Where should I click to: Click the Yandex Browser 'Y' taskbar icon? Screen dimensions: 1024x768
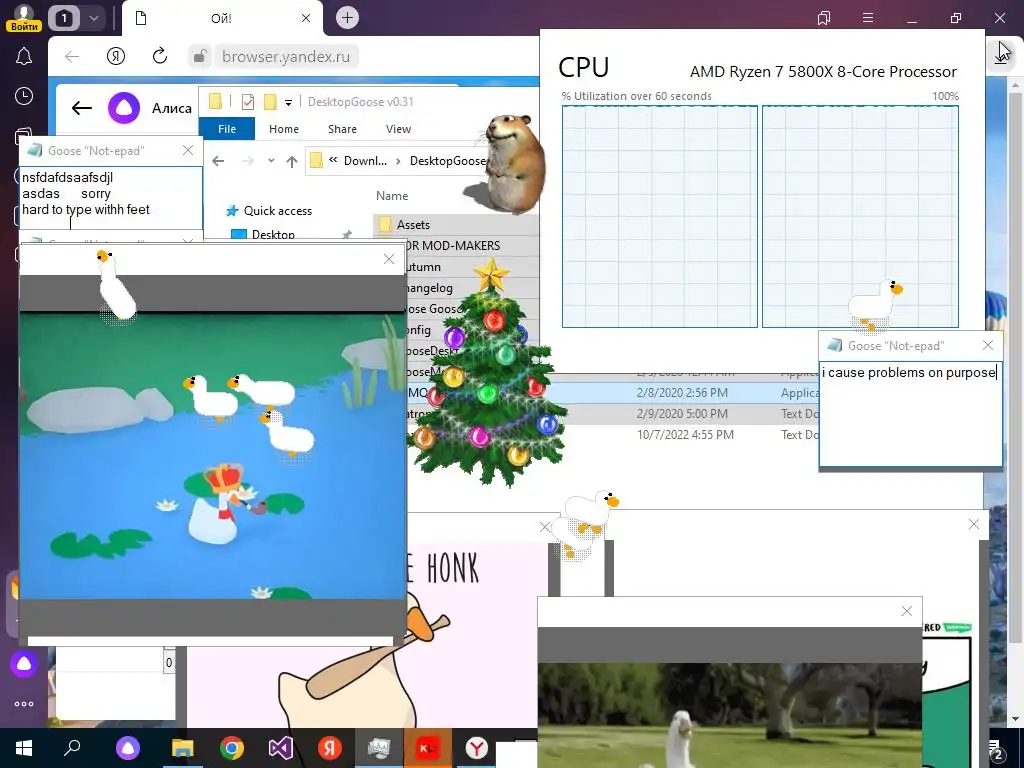[477, 748]
